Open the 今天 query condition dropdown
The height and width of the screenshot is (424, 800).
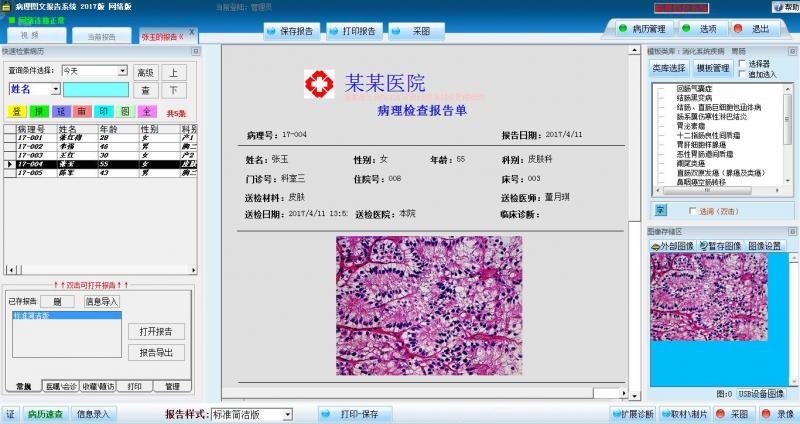tap(123, 71)
